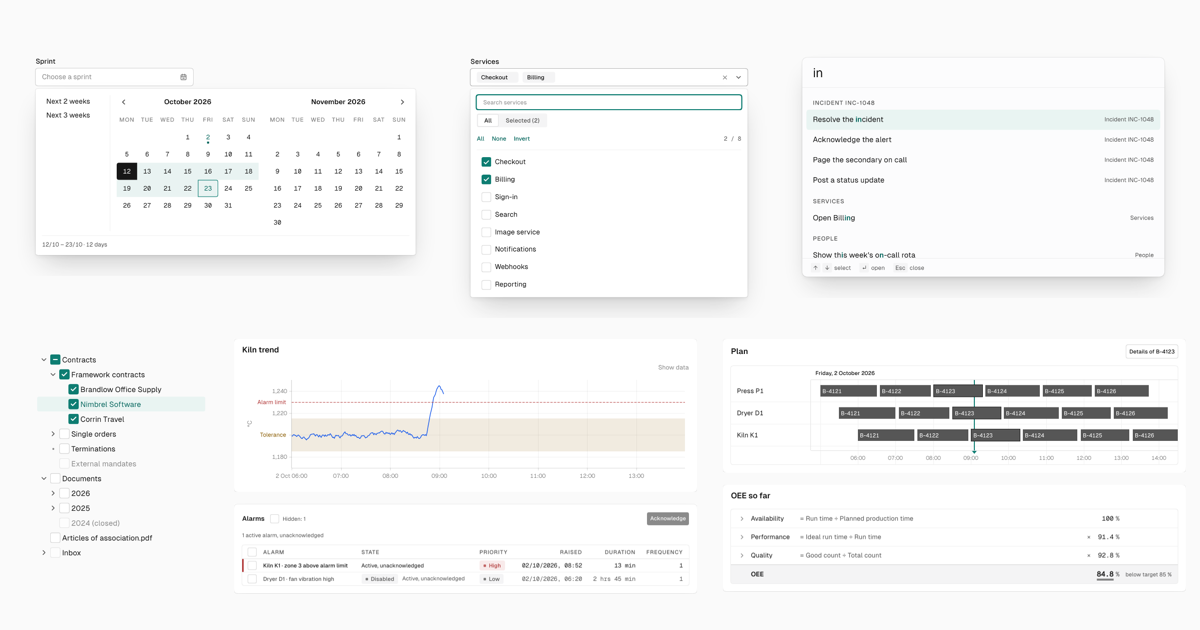Viewport: 1200px width, 630px height.
Task: Clear all selected services with X icon
Action: click(x=725, y=77)
